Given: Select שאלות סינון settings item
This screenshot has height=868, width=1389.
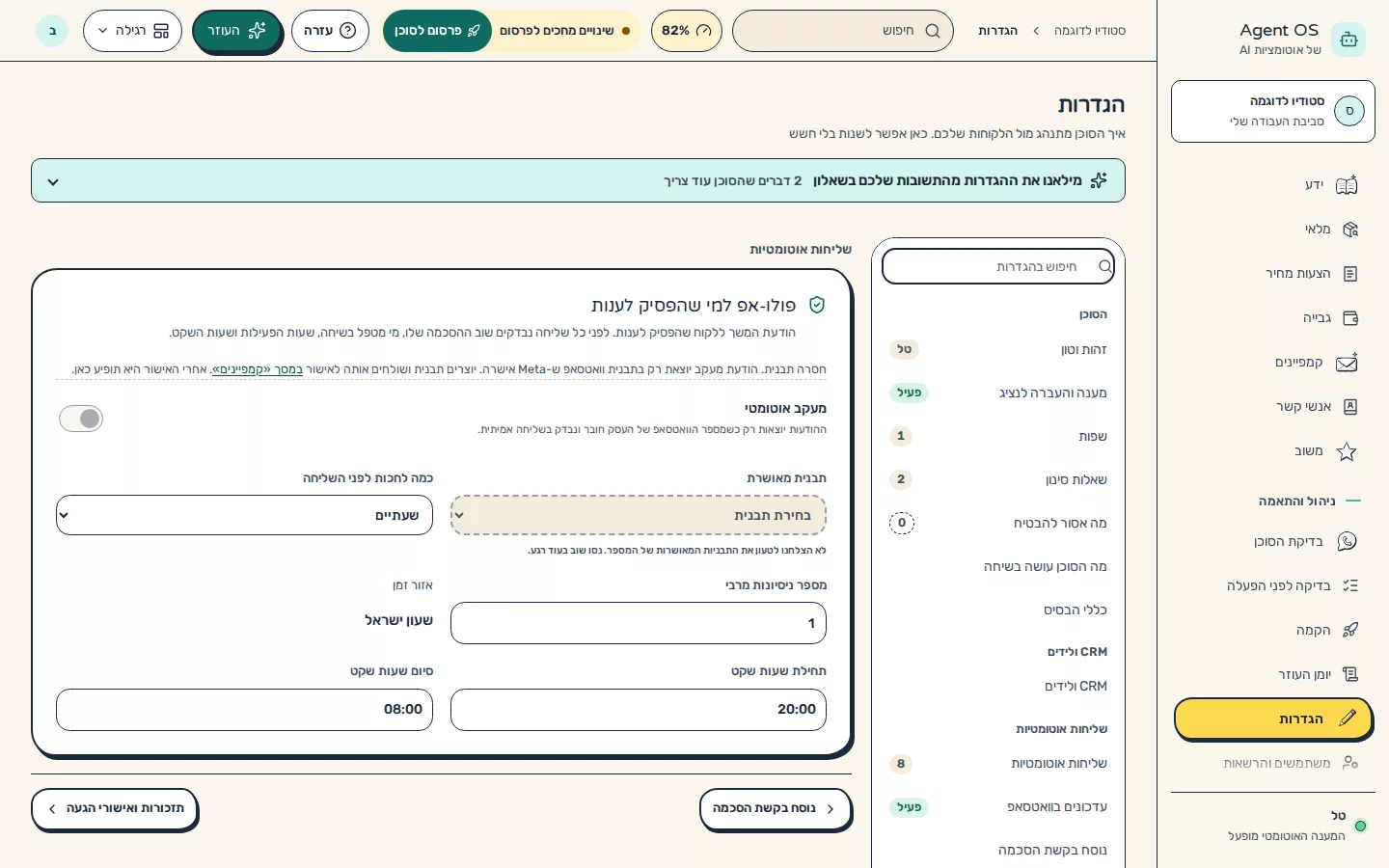Looking at the screenshot, I should point(997,479).
